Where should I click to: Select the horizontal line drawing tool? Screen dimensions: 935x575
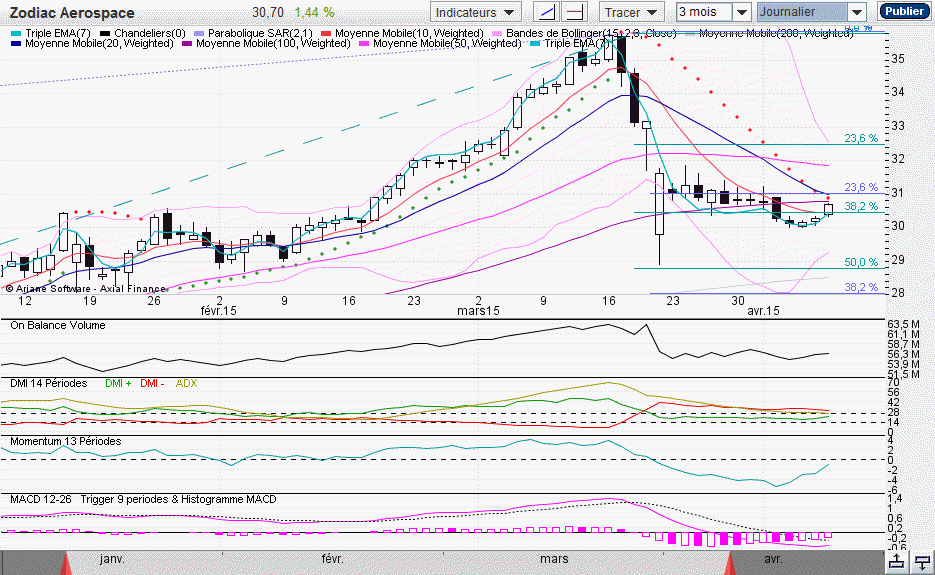[x=575, y=12]
